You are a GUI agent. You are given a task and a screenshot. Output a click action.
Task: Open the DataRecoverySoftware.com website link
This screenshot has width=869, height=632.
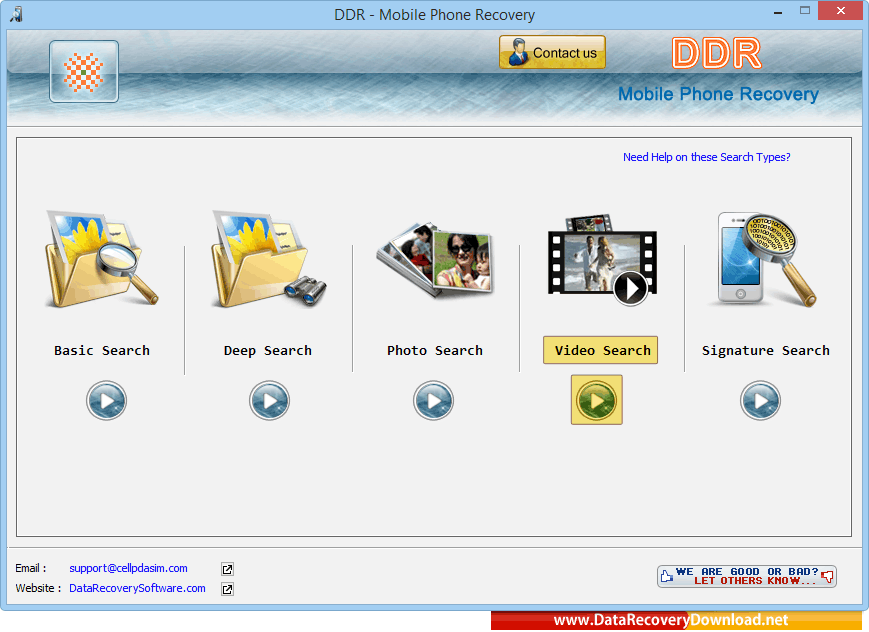tap(137, 588)
